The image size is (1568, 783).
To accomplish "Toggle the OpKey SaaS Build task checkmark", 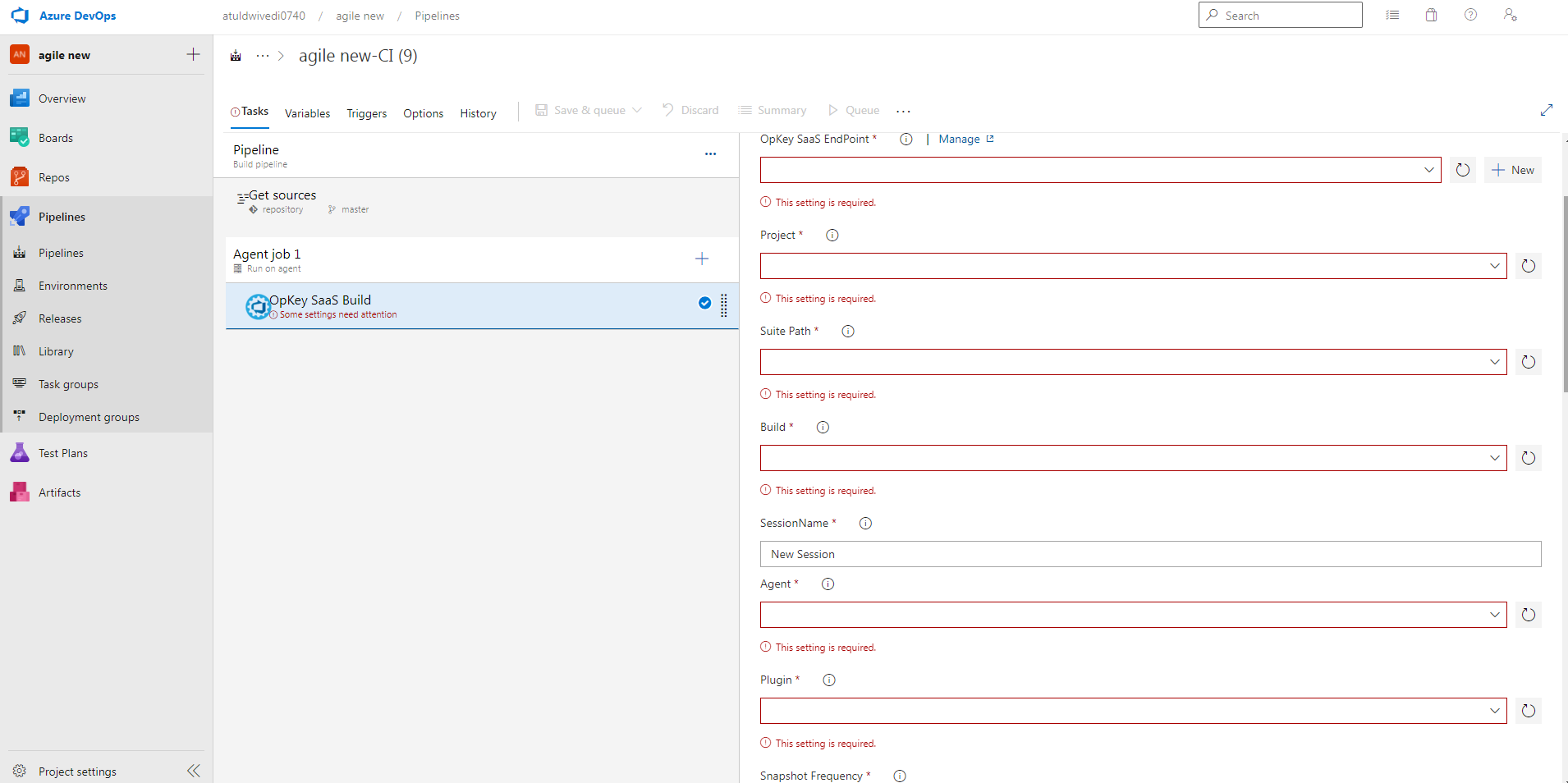I will [704, 303].
